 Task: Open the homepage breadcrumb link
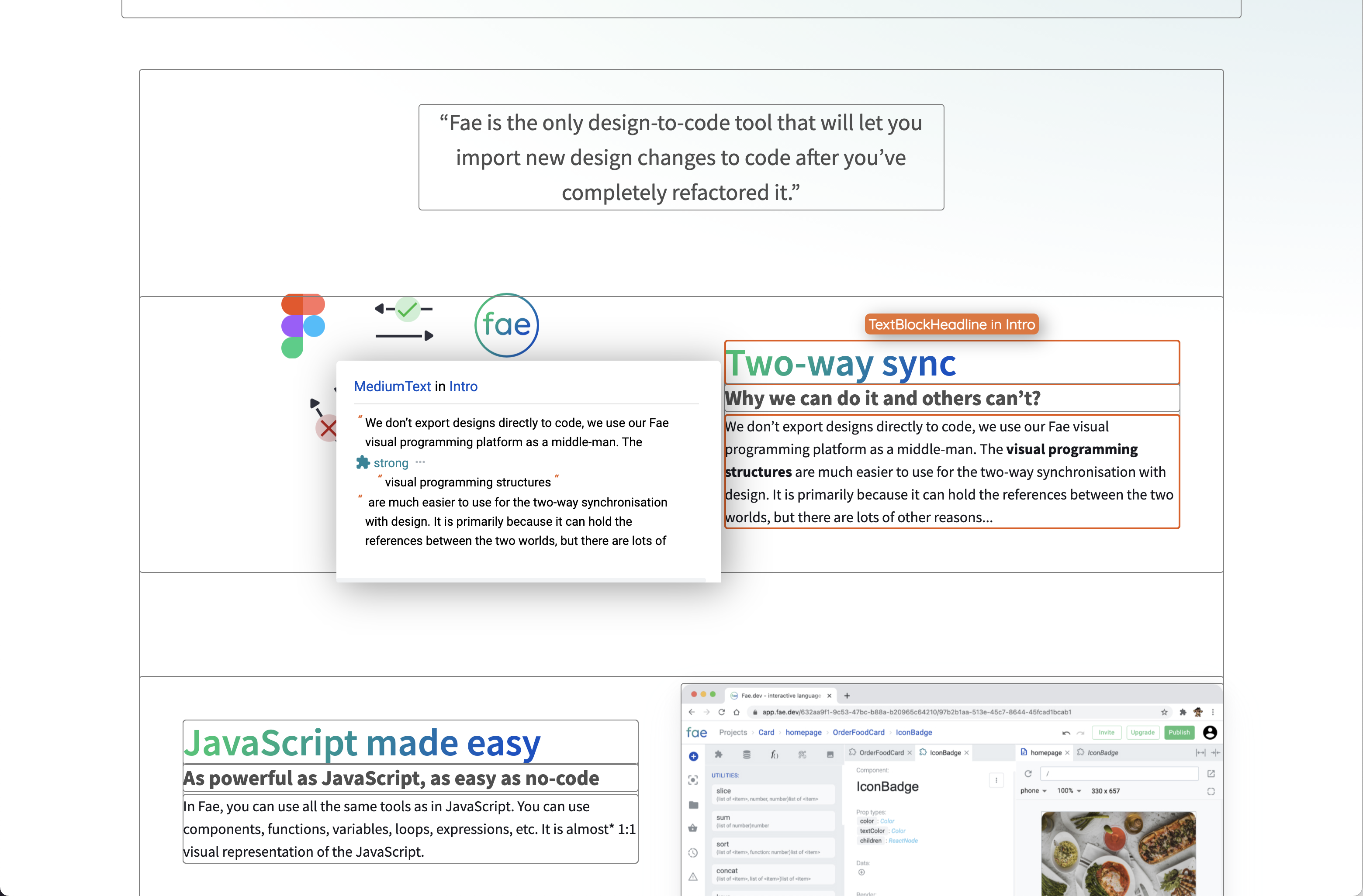point(803,732)
